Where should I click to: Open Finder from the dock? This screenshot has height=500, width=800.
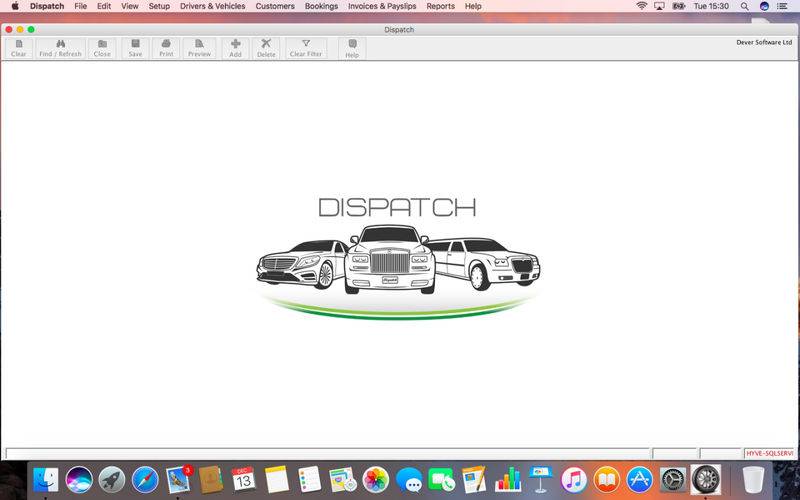[46, 480]
